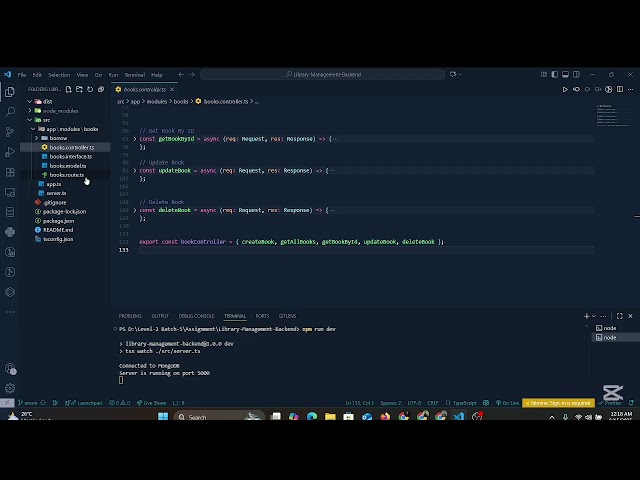Expand the borrow folder
640x480 pixels.
[36, 138]
